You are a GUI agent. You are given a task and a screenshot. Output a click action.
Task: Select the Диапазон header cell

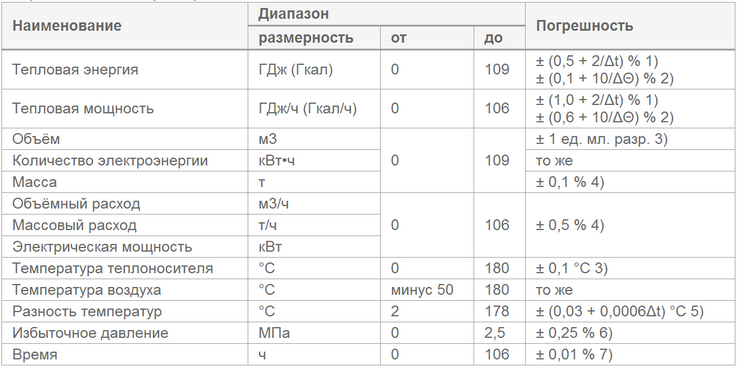point(387,14)
